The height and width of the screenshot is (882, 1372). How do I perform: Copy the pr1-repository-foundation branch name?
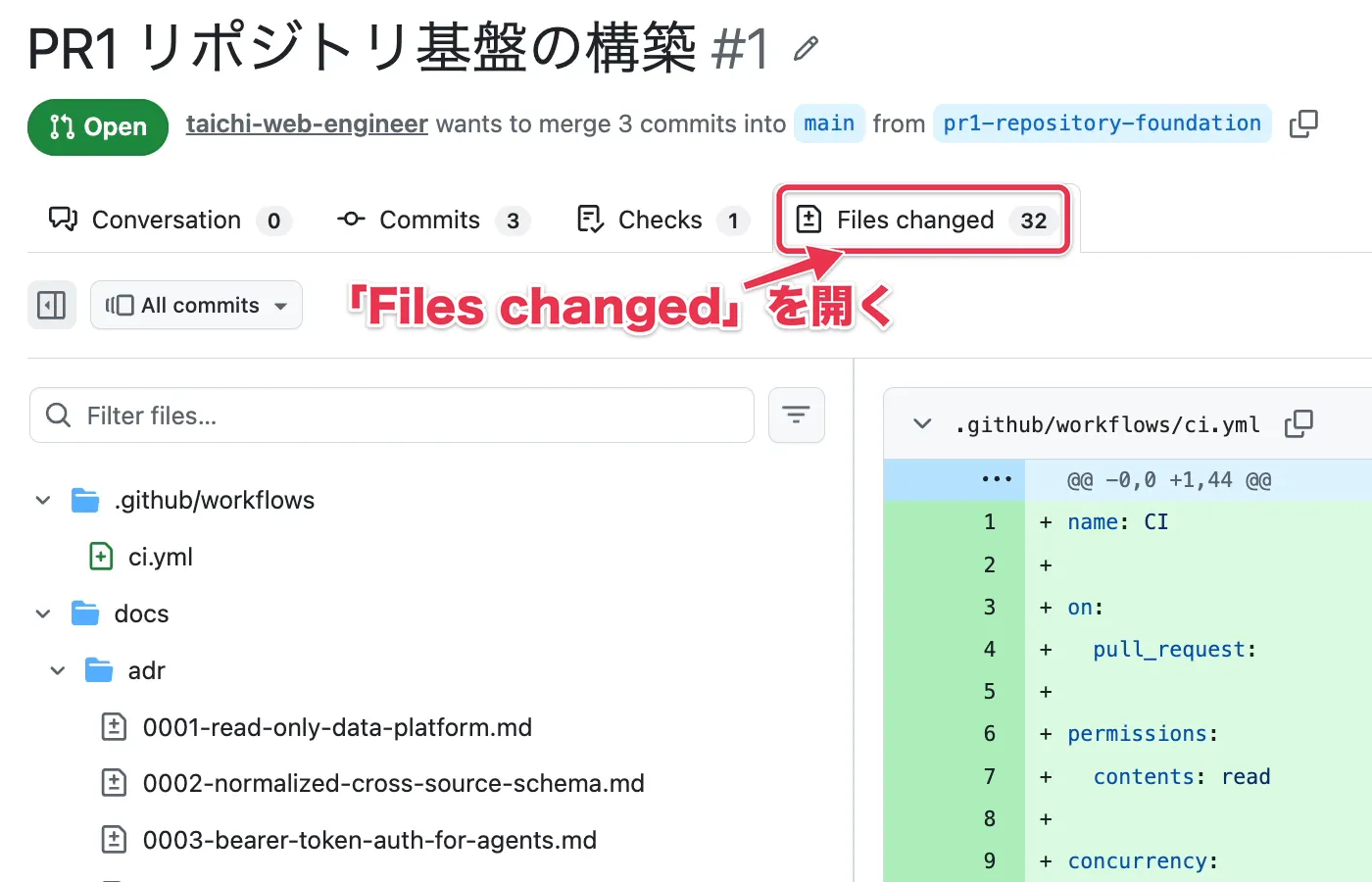point(1303,123)
